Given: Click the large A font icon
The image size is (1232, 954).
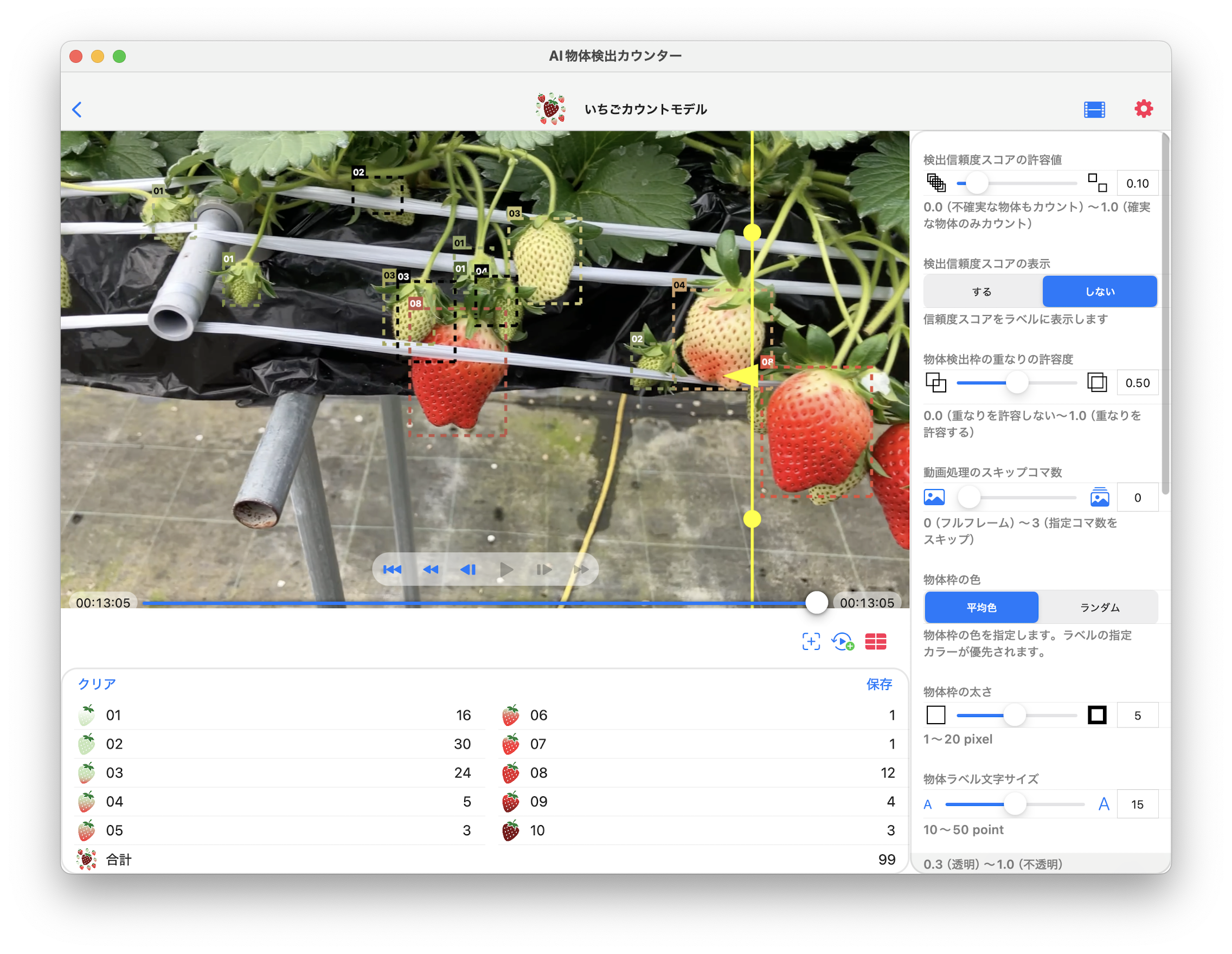Looking at the screenshot, I should (x=1103, y=804).
